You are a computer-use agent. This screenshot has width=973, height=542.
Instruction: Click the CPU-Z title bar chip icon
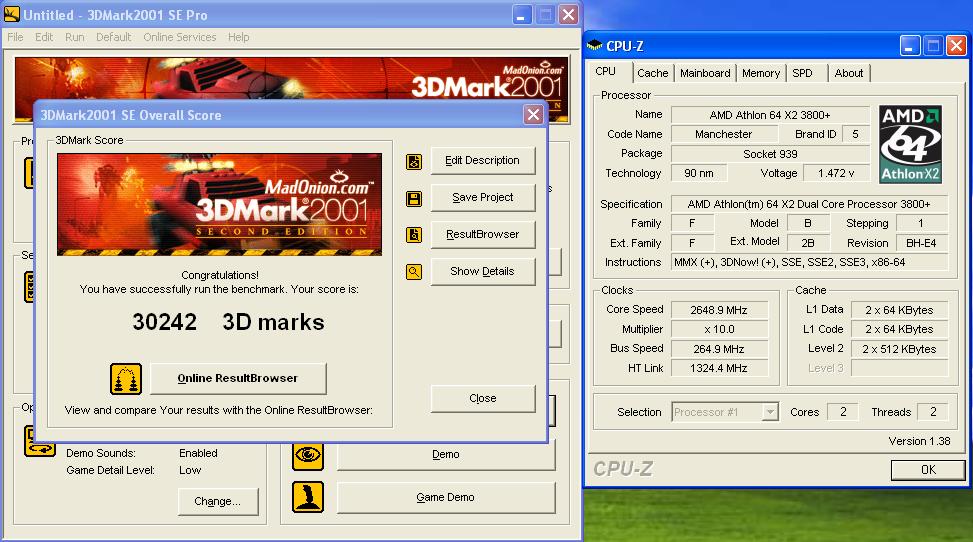[x=594, y=45]
